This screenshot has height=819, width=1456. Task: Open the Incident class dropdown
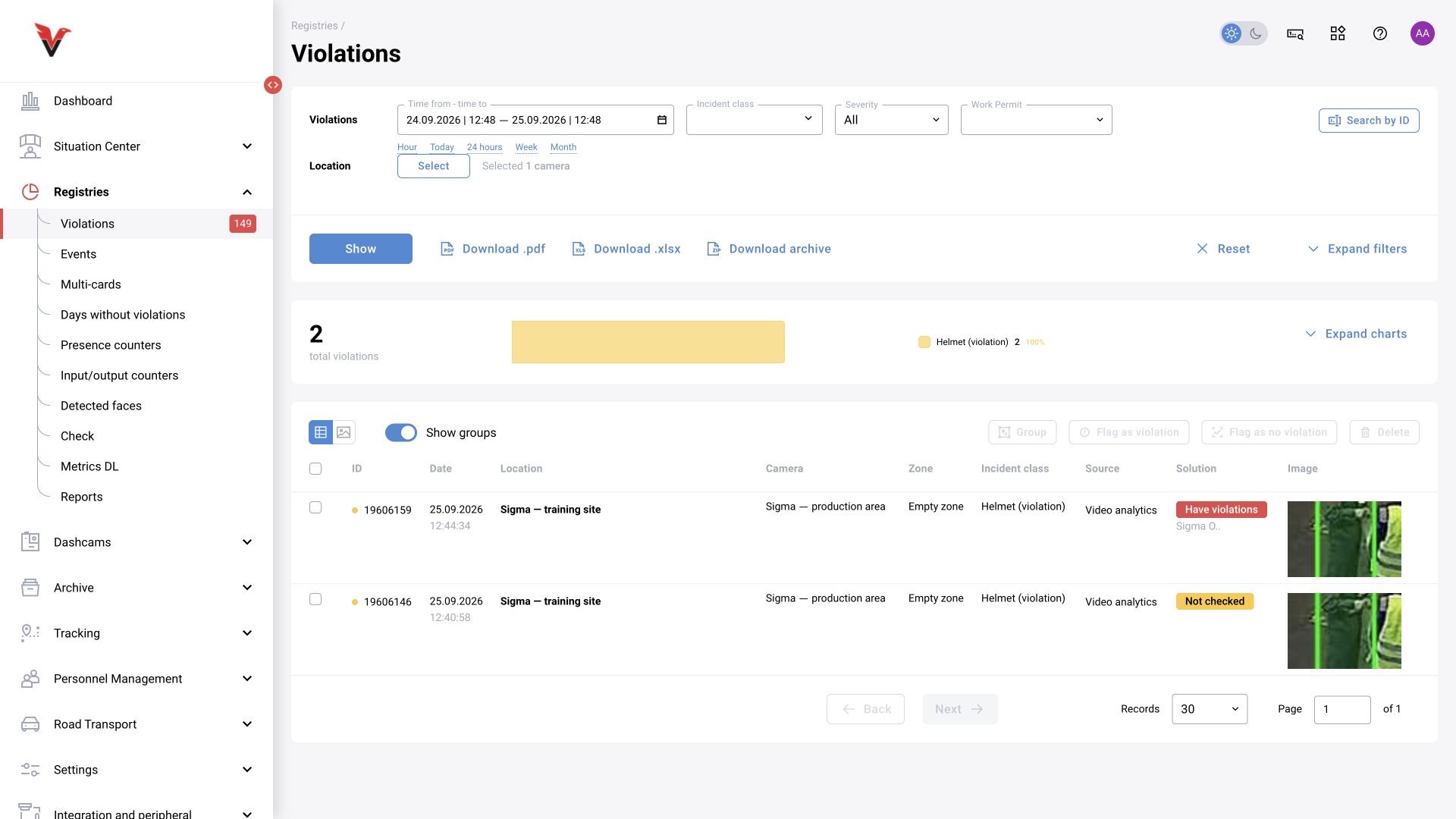pyautogui.click(x=755, y=120)
